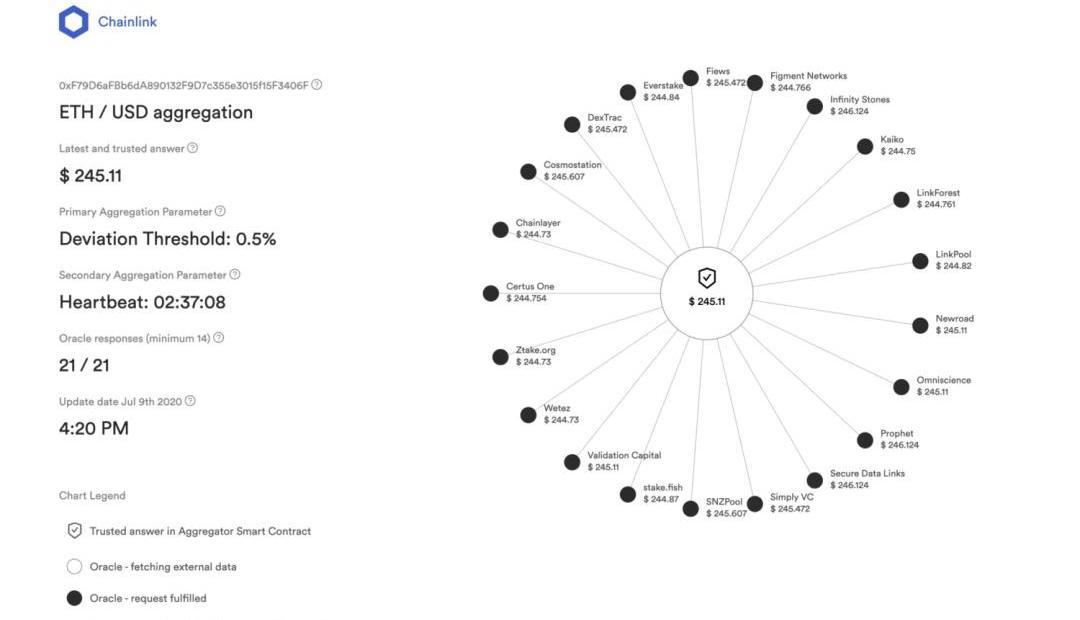The width and height of the screenshot is (1080, 620).
Task: Click help icon beside Oracle responses
Action: click(x=219, y=338)
